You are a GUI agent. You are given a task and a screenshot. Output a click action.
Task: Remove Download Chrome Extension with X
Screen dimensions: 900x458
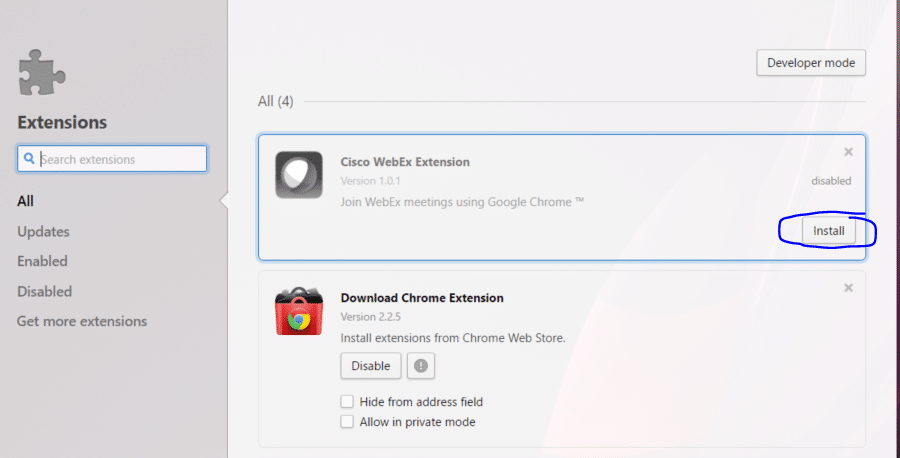click(848, 288)
